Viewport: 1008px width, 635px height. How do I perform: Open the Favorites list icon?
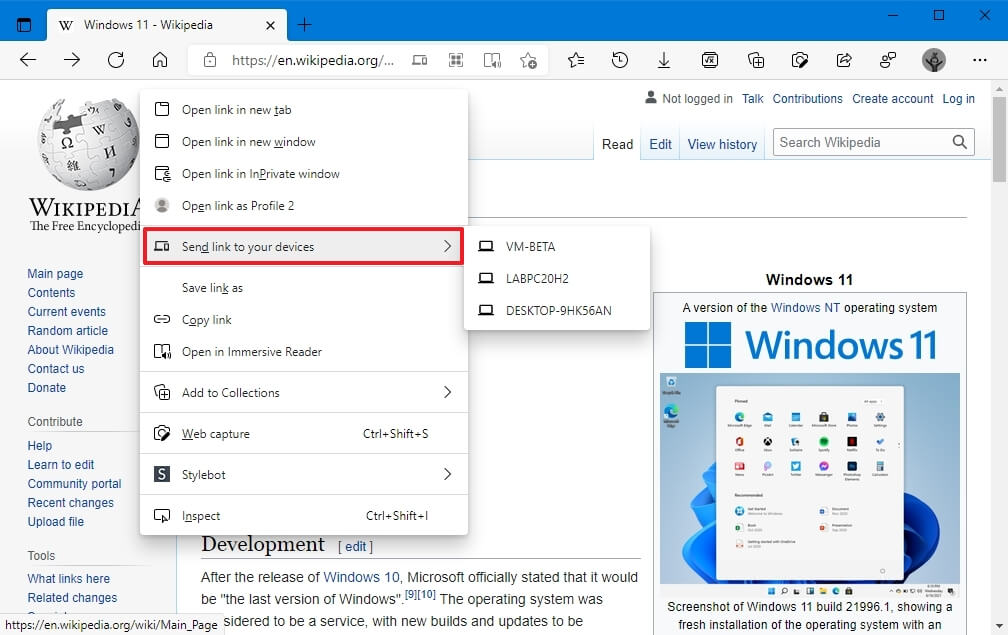tap(576, 60)
